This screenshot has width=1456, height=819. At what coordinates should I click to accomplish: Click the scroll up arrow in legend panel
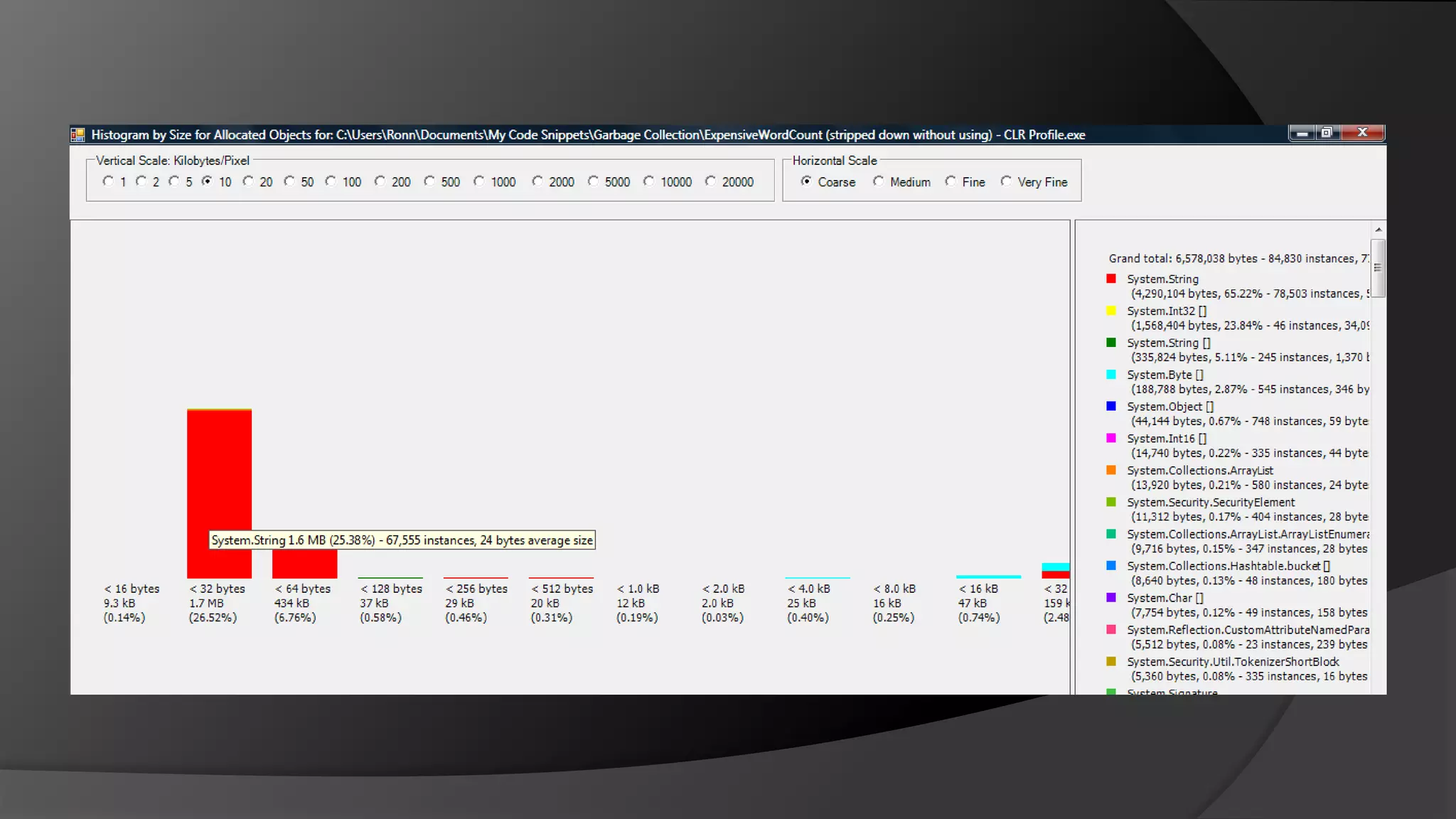[1378, 230]
